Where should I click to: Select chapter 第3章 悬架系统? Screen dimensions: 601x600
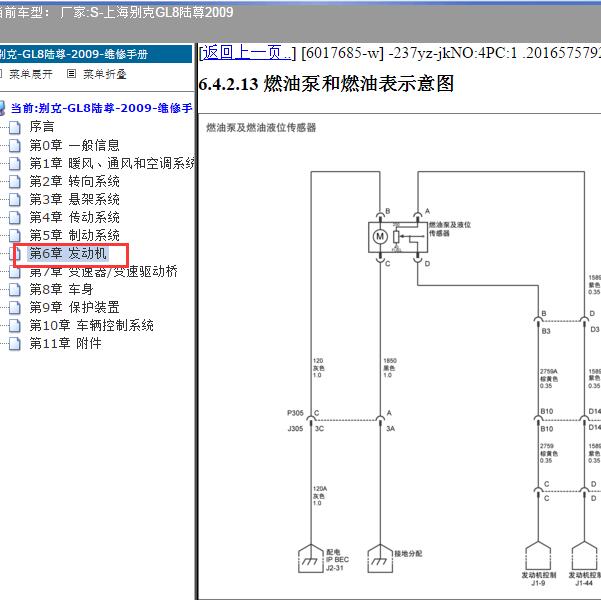(74, 199)
